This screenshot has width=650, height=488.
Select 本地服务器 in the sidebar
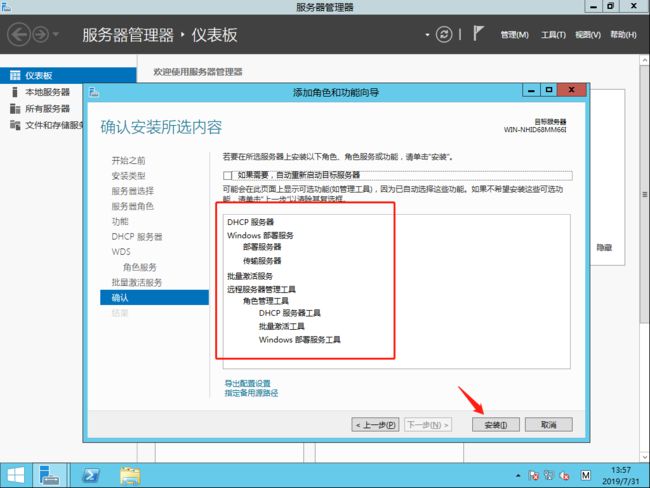click(x=47, y=92)
